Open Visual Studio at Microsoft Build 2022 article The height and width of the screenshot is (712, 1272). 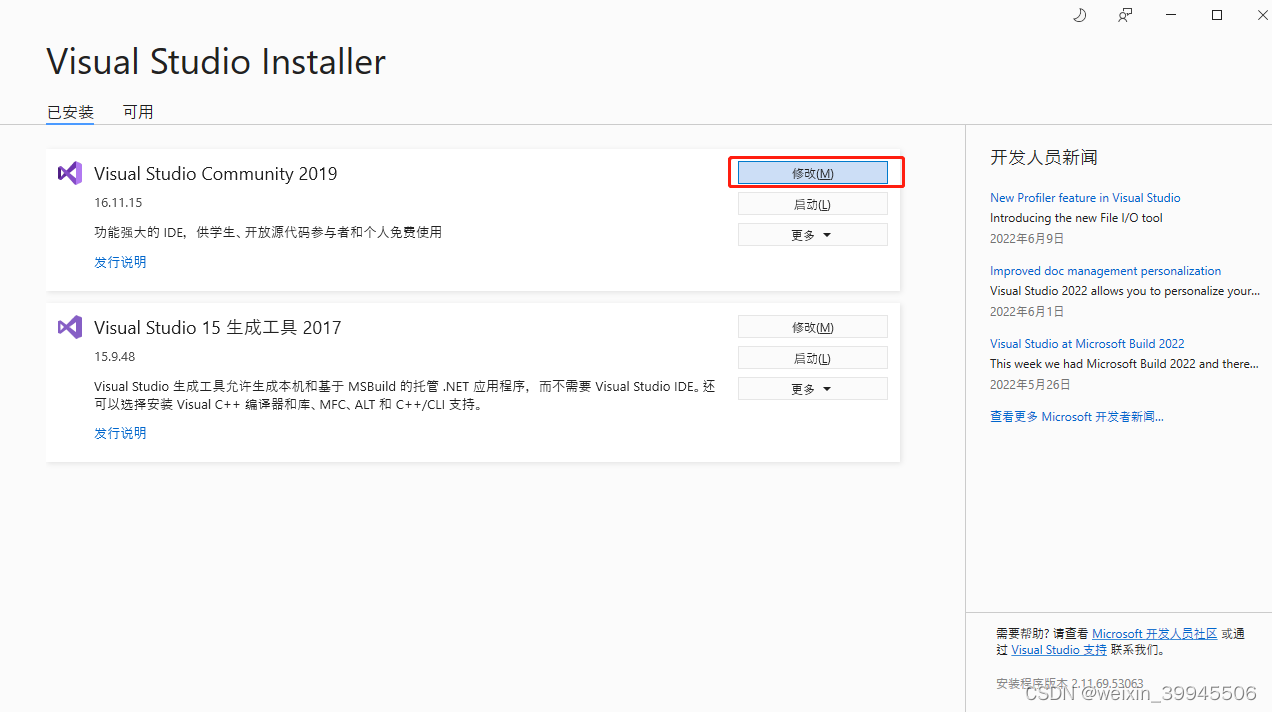pos(1087,344)
